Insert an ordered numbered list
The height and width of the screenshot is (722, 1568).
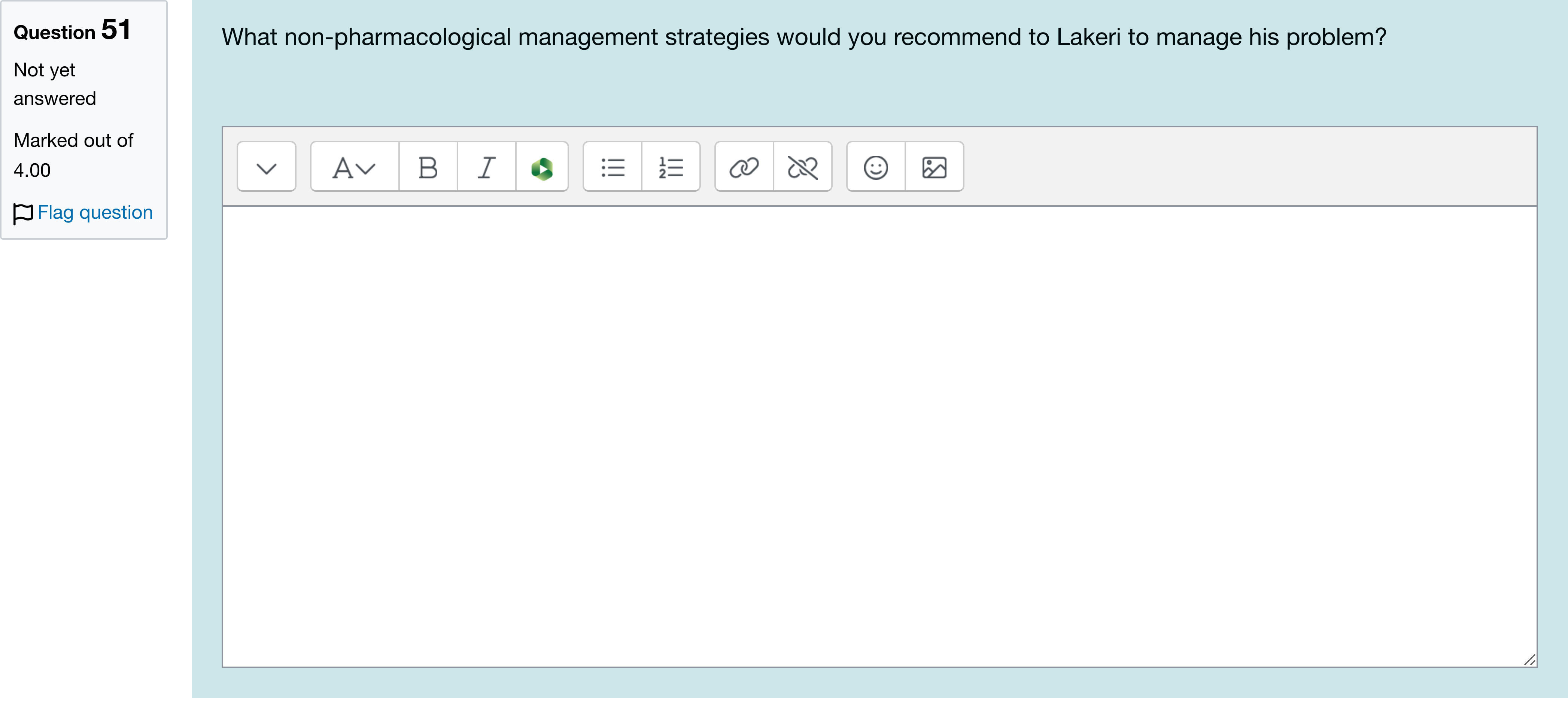pos(671,167)
